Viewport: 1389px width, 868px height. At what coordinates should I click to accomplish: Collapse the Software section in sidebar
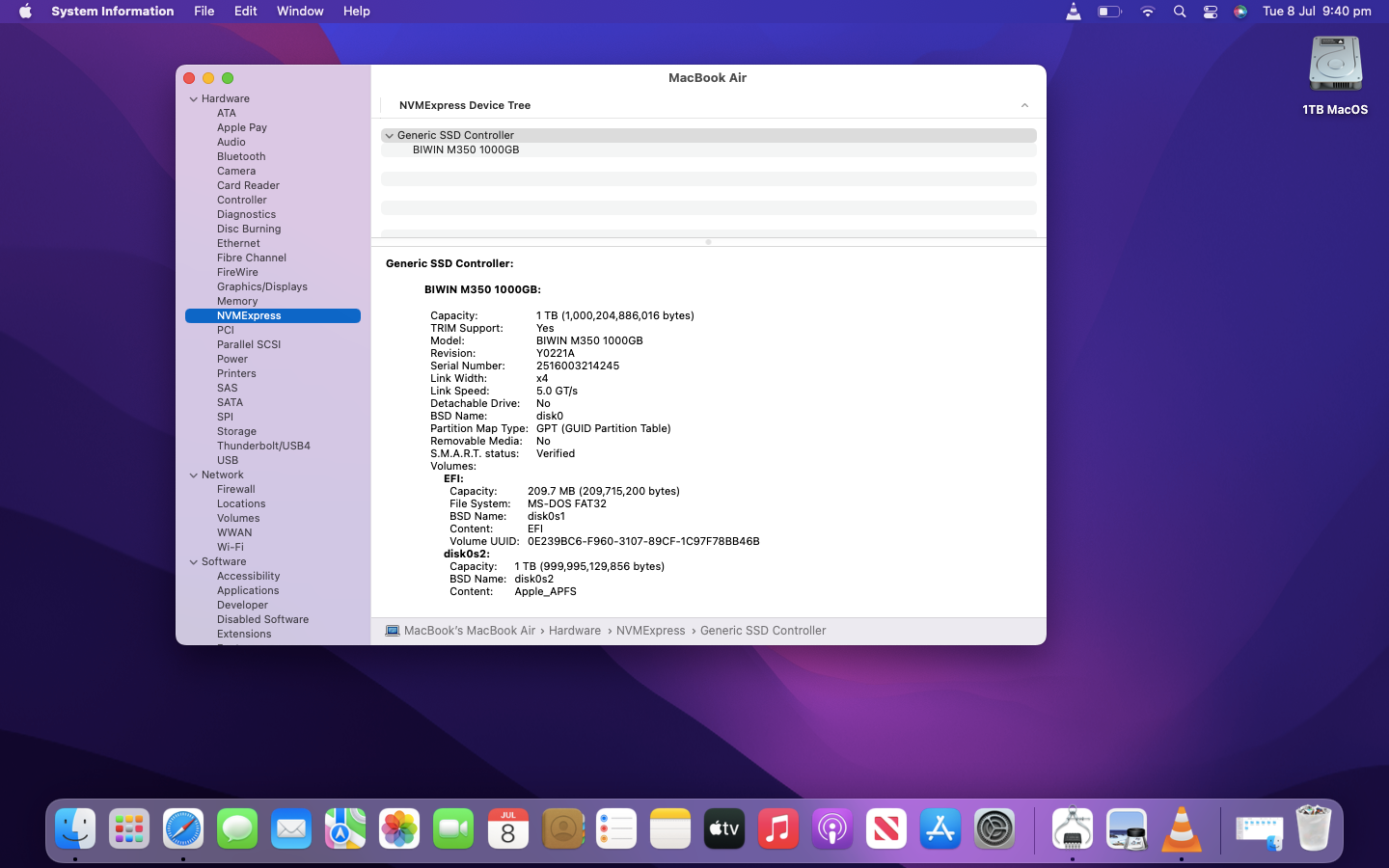194,562
